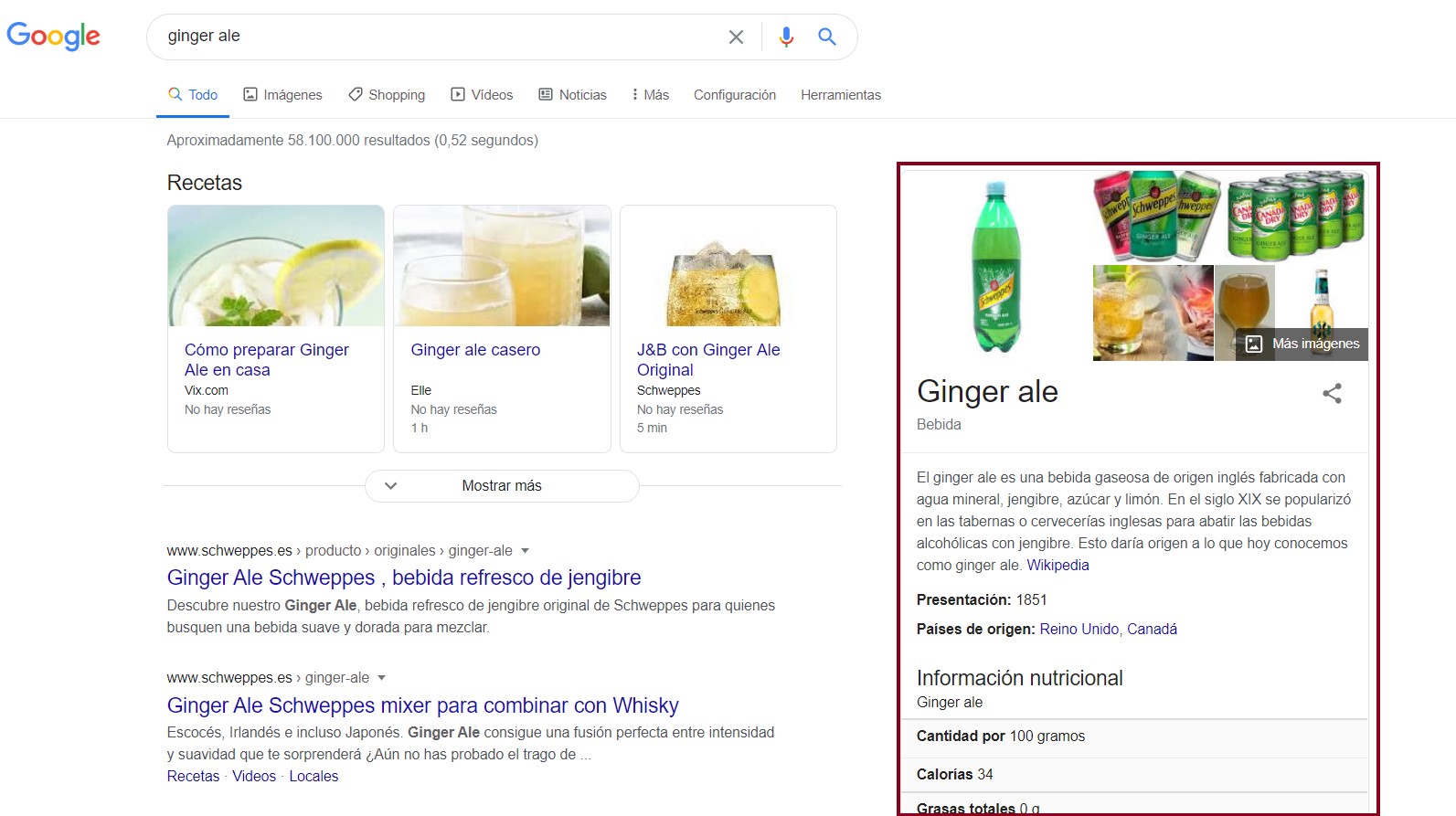Open Herramientas search tools
Image resolution: width=1456 pixels, height=816 pixels.
(840, 95)
